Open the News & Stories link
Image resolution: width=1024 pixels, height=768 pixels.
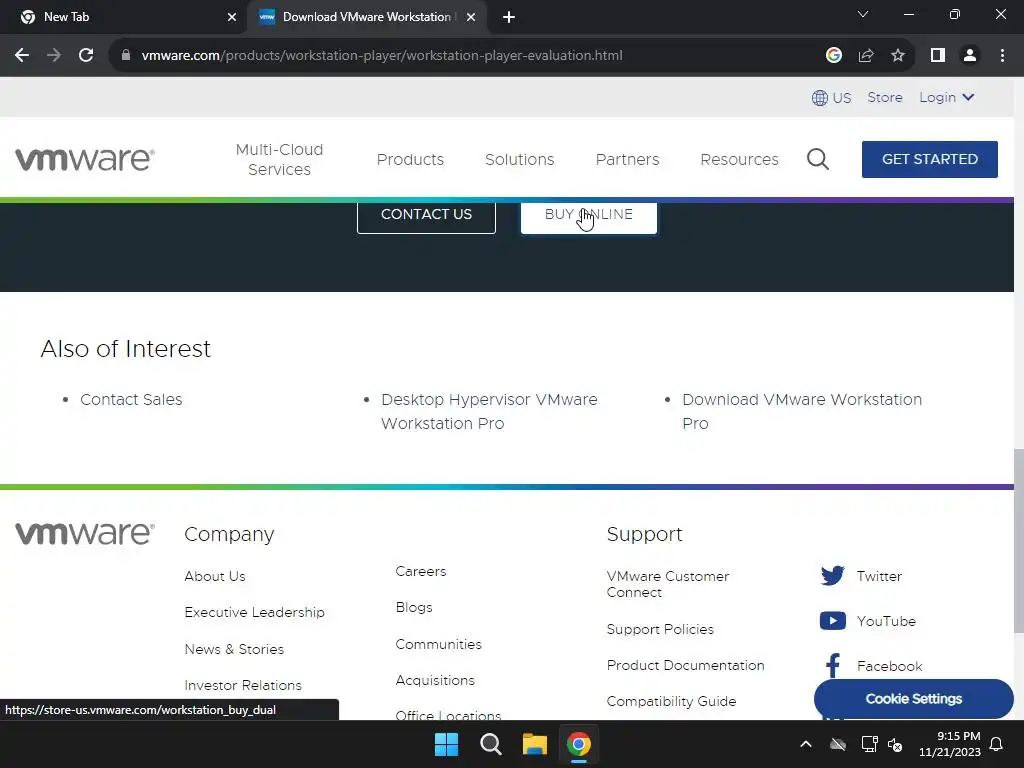tap(234, 649)
